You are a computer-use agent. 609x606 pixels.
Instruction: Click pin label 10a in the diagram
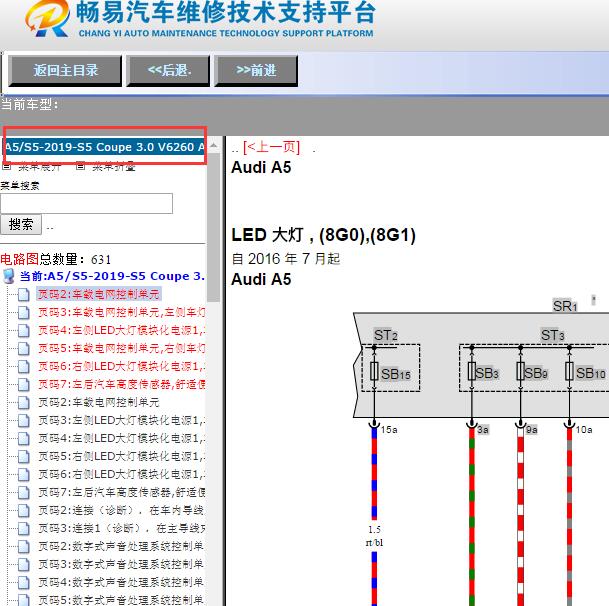click(584, 430)
